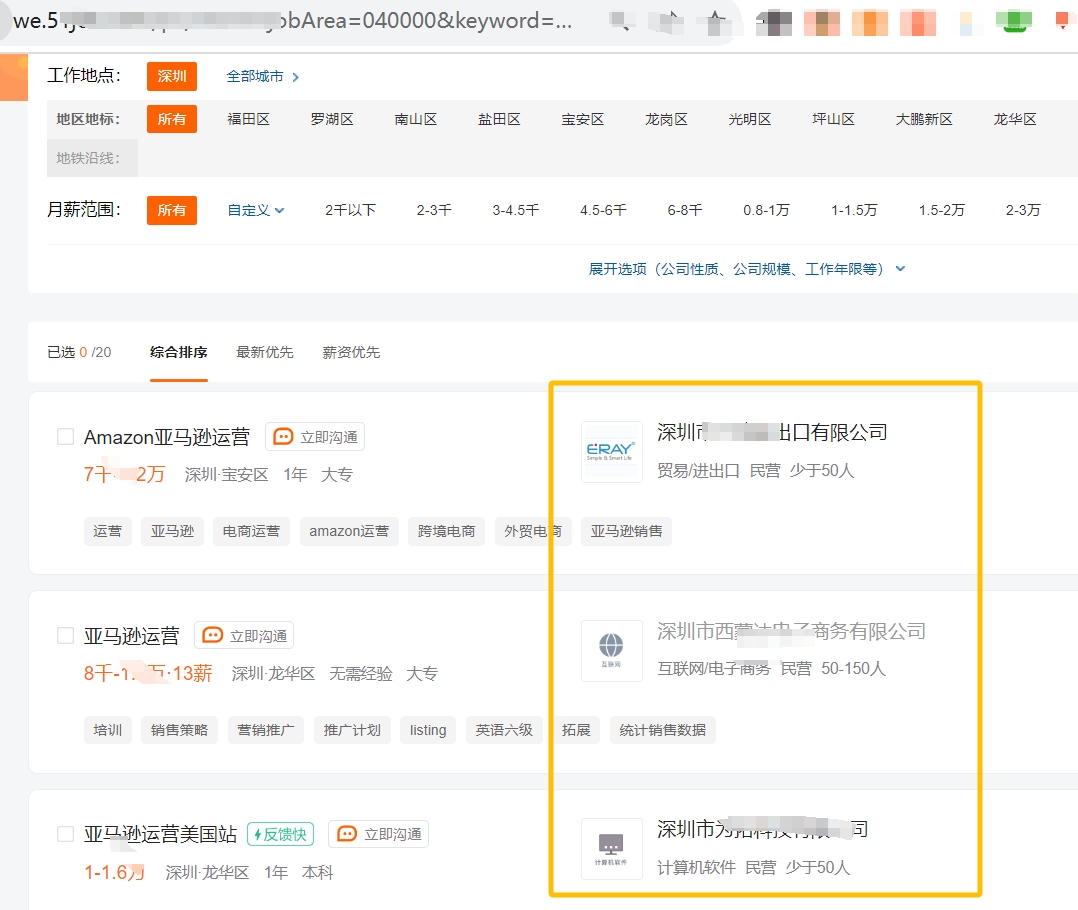This screenshot has width=1078, height=910.
Task: Choose the 2-3千 salary range
Action: coord(434,210)
